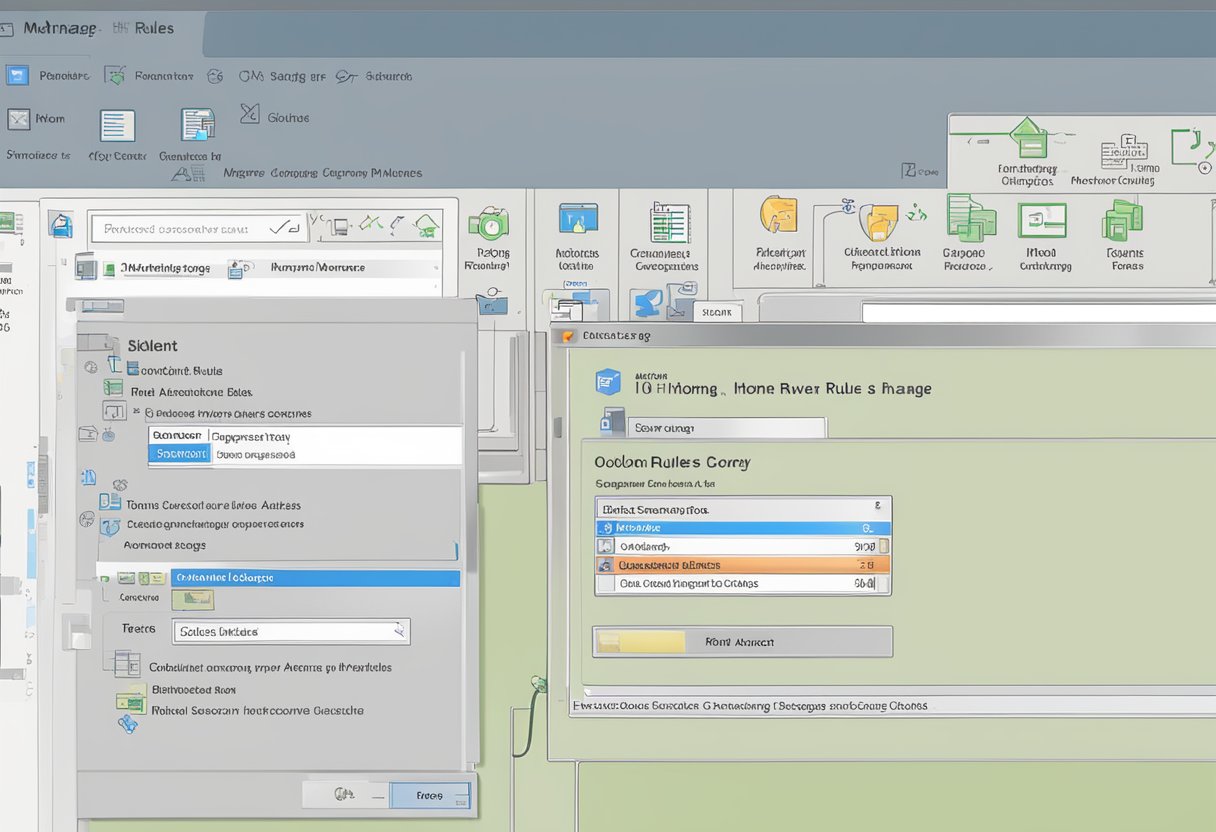Select the blue highlighted rule in the dialog list

[x=742, y=527]
